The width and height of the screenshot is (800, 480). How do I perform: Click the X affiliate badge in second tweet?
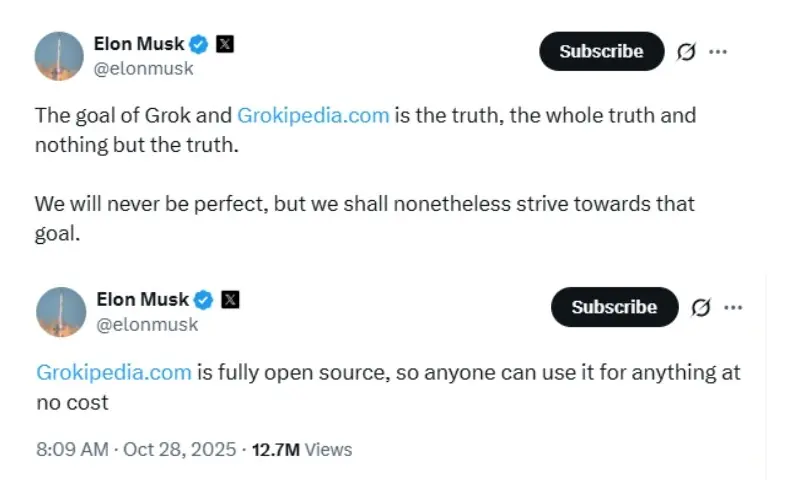[229, 299]
